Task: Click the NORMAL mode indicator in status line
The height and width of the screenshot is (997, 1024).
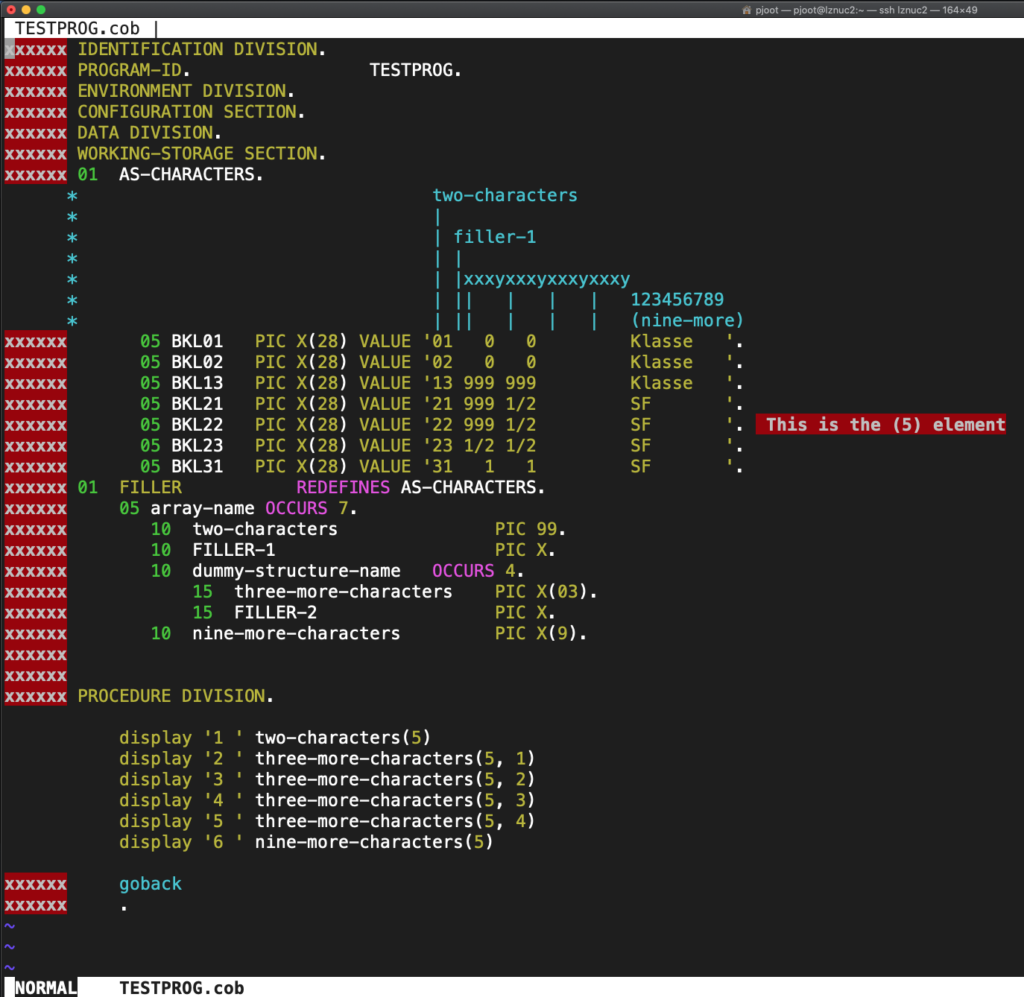Action: [45, 987]
